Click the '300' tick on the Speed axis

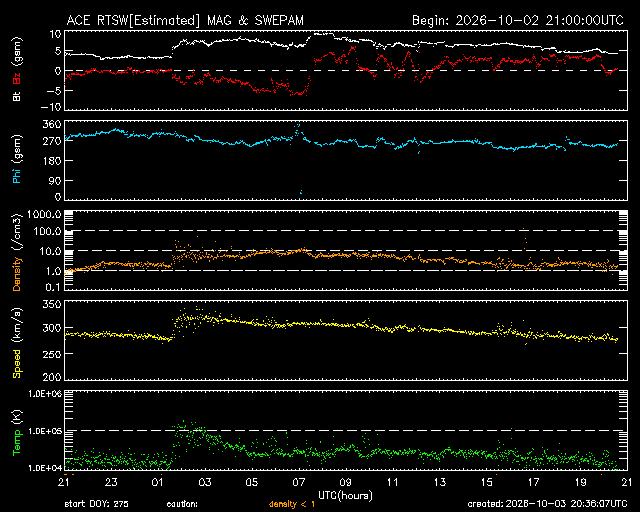pyautogui.click(x=52, y=328)
